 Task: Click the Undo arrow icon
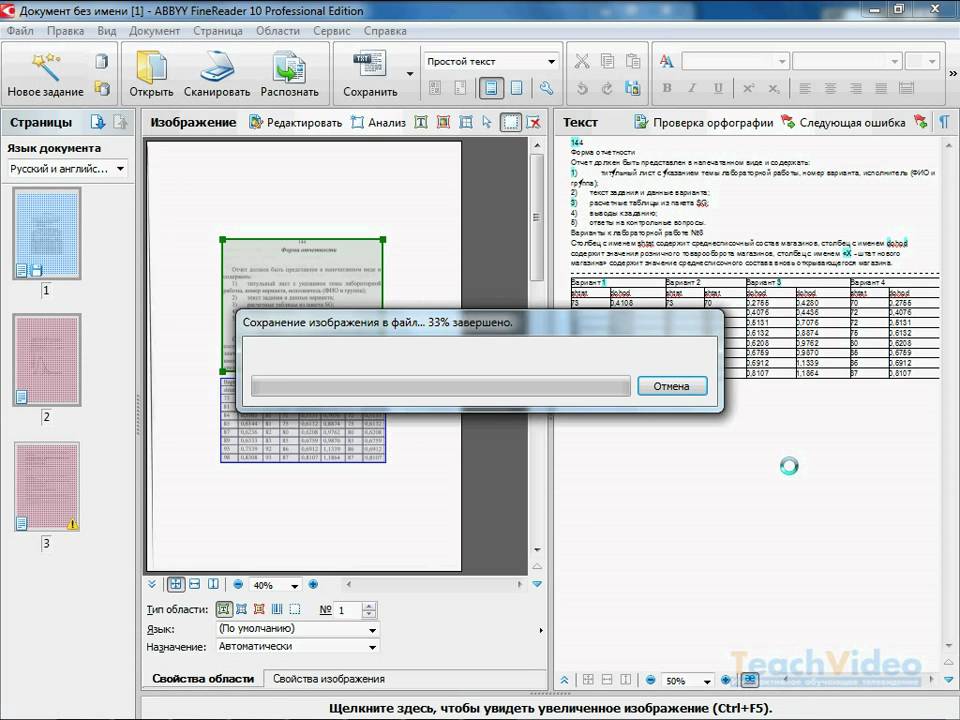tap(582, 89)
